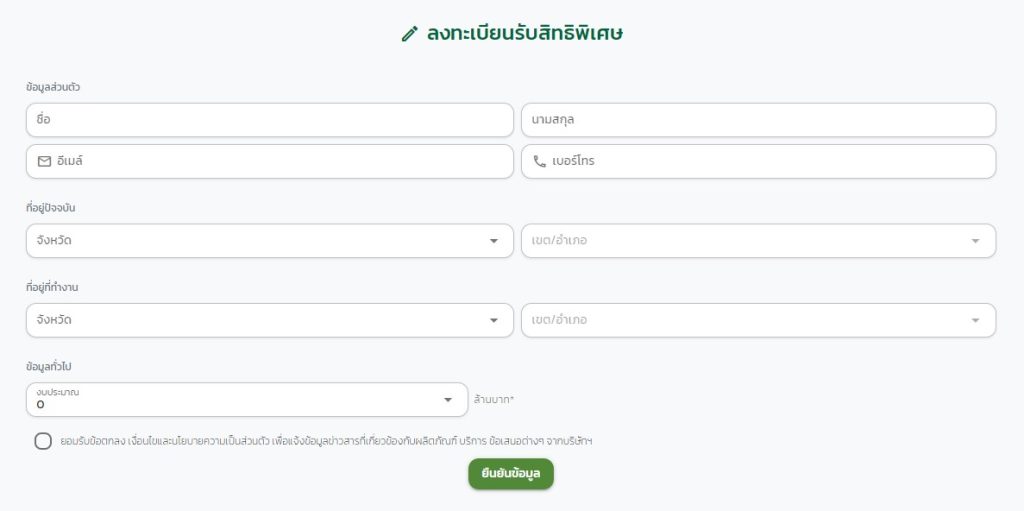Open the จังหวัด dropdown for current address

(270, 241)
